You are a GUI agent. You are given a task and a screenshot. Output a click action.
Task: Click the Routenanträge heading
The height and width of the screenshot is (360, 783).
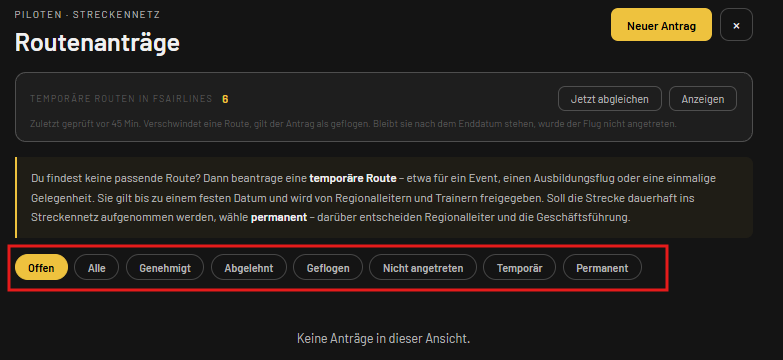97,42
